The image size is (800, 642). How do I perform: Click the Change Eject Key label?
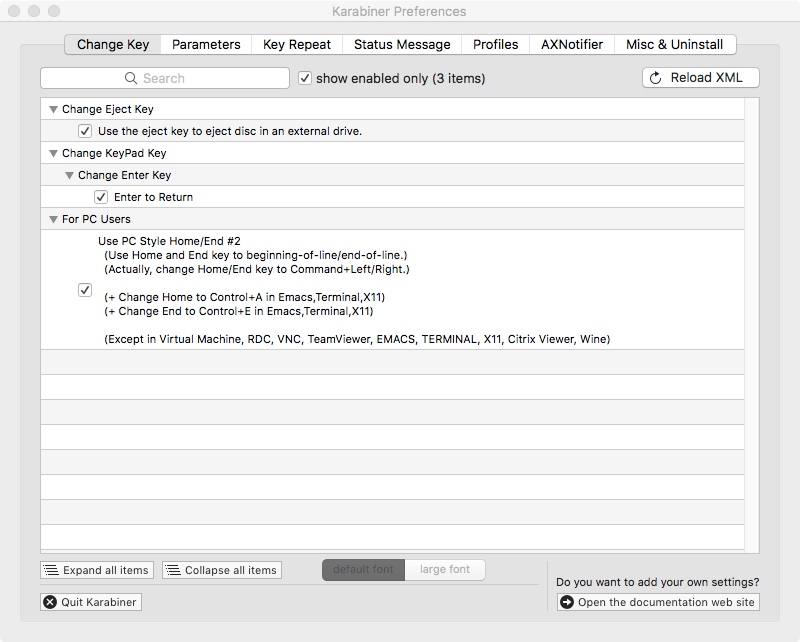(108, 109)
